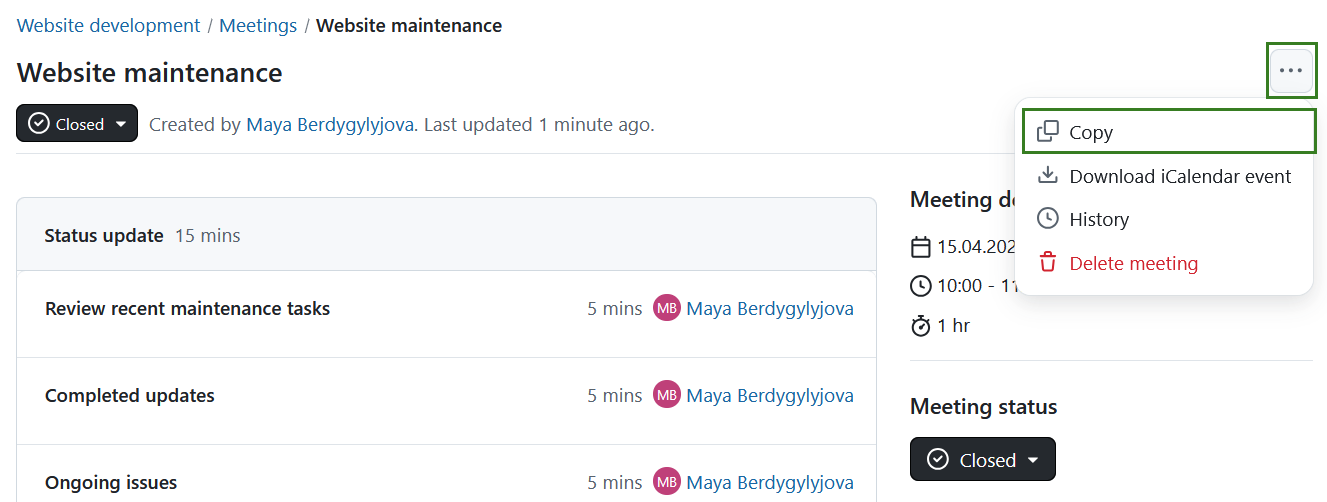Click the stopwatch icon next to 1 hr
This screenshot has height=502, width=1327.
921,325
